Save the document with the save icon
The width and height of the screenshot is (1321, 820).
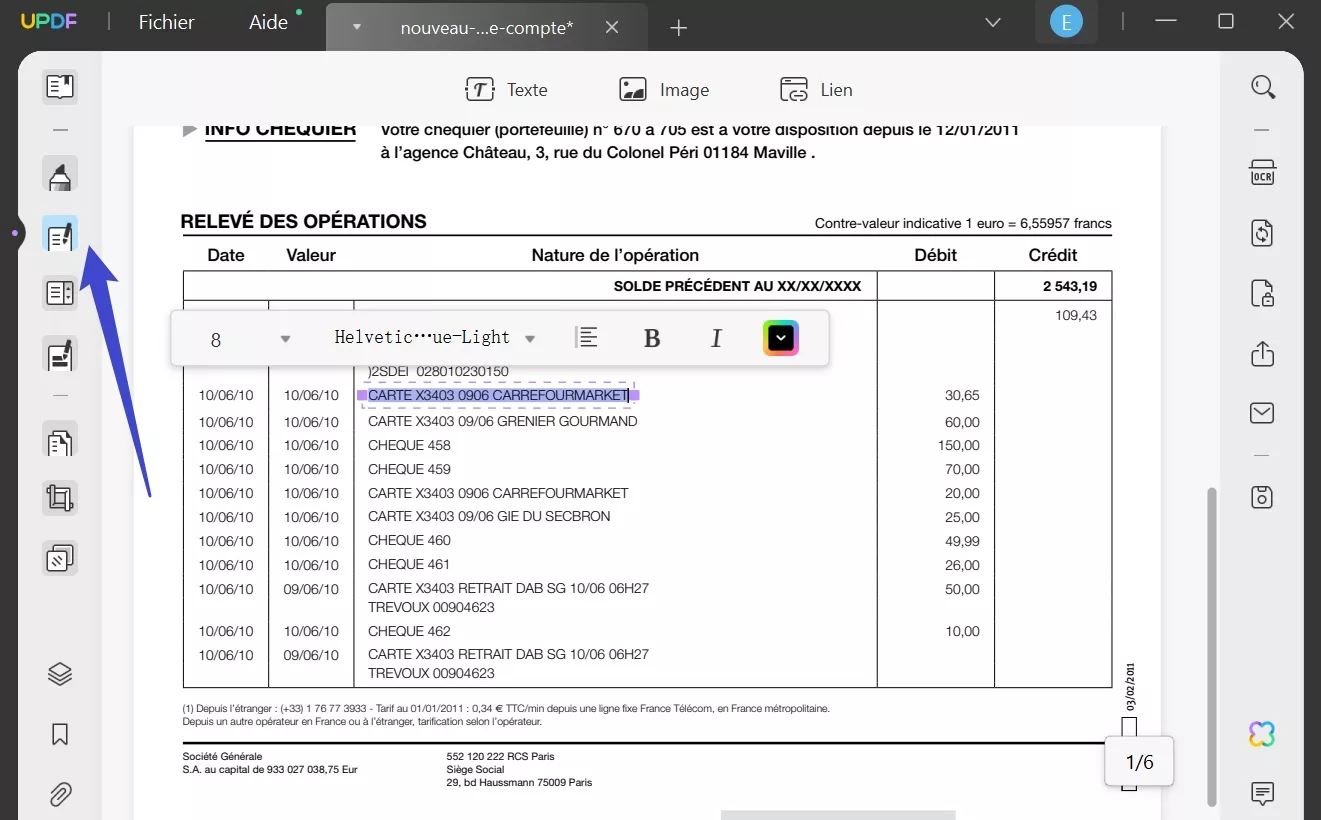[x=1263, y=496]
